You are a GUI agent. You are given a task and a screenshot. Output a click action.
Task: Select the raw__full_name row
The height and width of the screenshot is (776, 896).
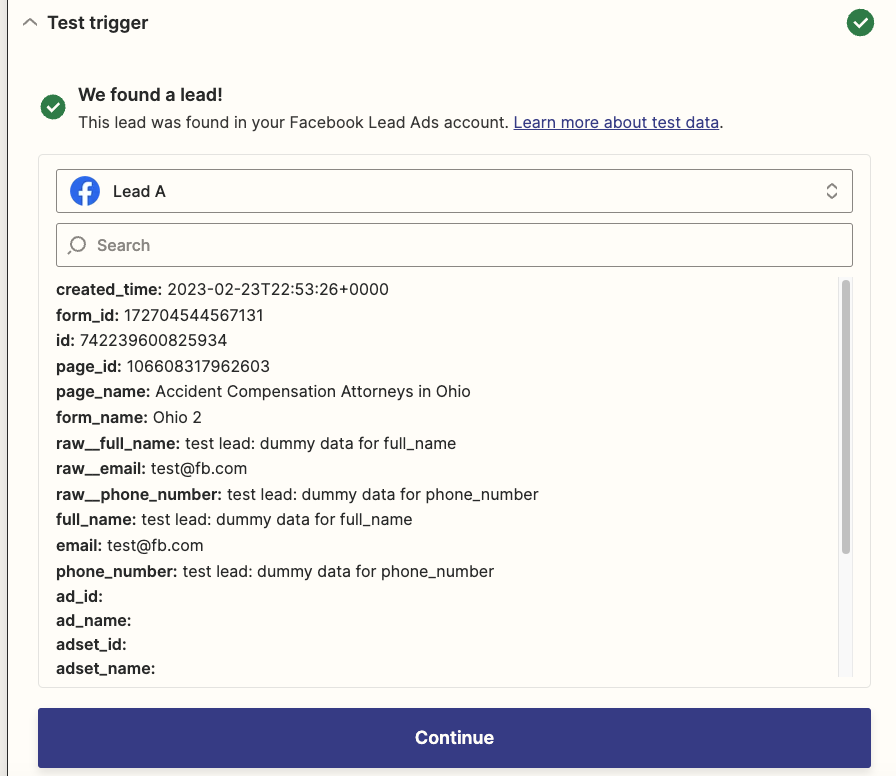pyautogui.click(x=256, y=443)
